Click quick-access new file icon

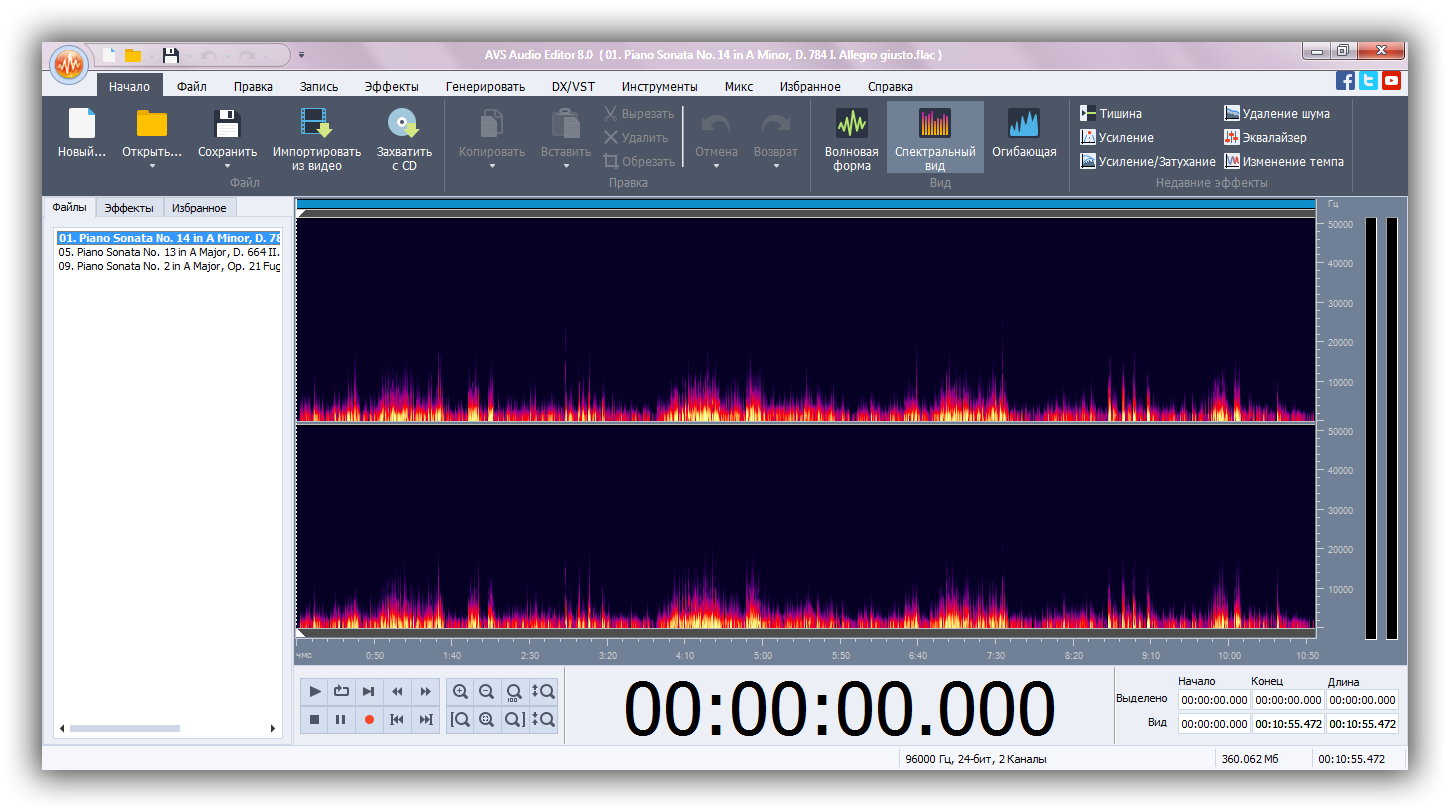coord(109,55)
